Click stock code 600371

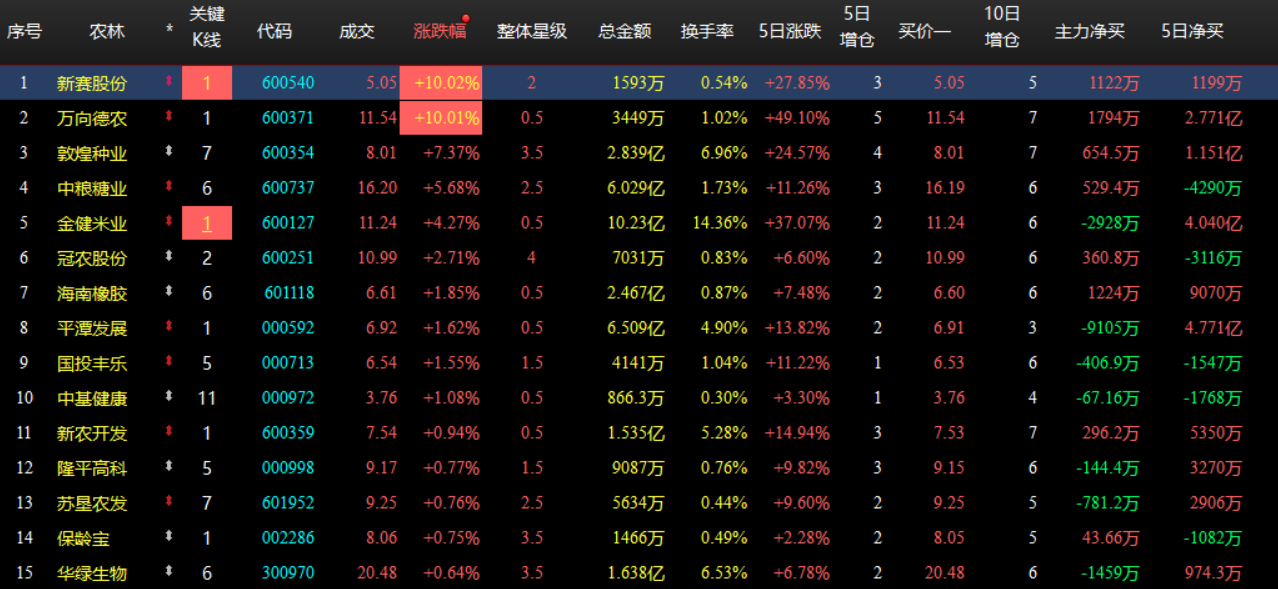288,118
